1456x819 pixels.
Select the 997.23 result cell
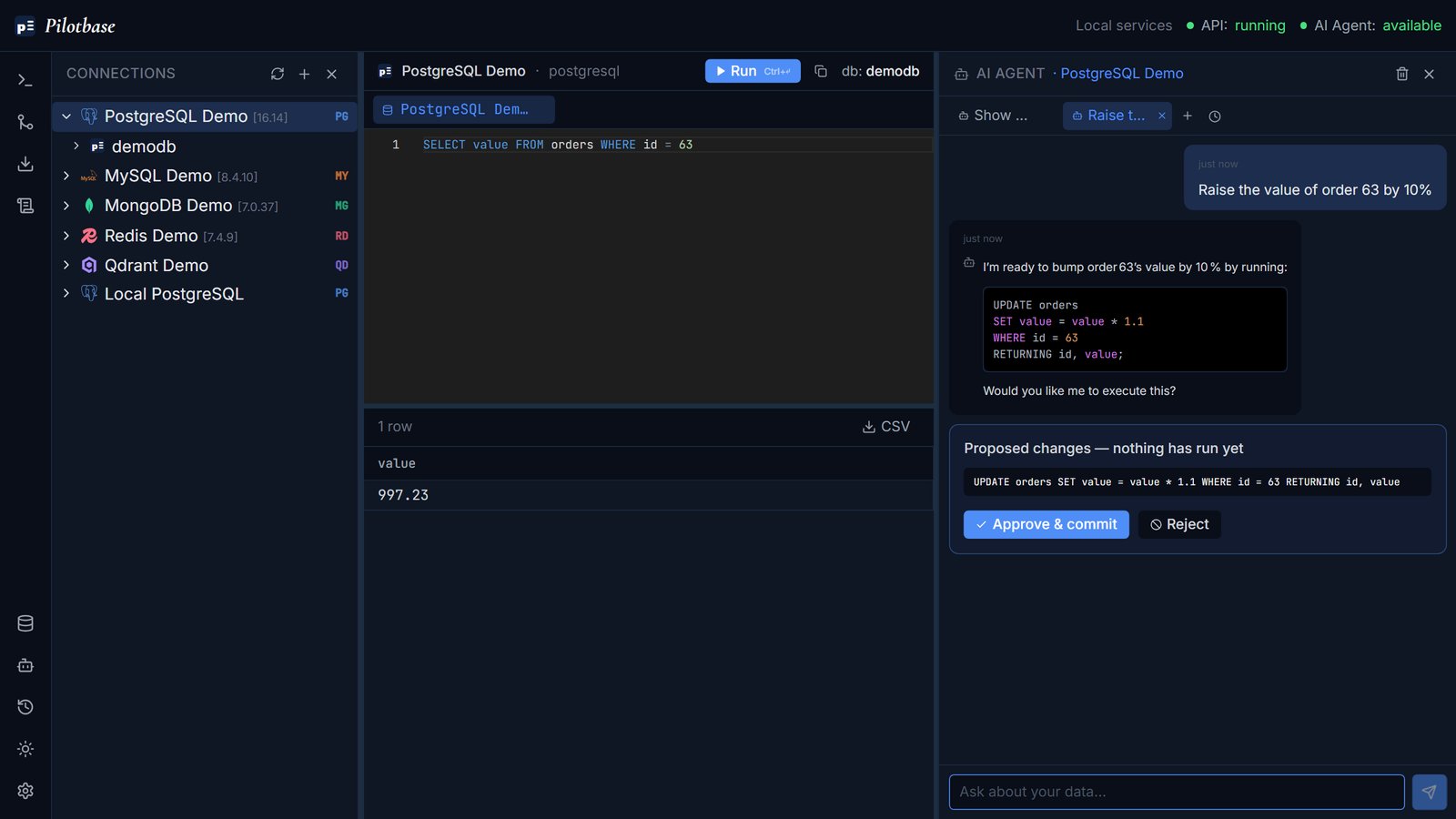(x=649, y=495)
